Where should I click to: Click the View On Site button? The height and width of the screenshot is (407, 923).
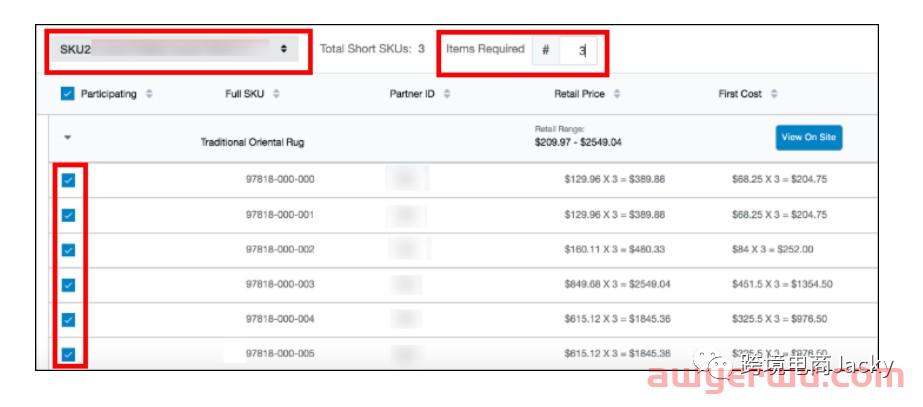coord(808,137)
